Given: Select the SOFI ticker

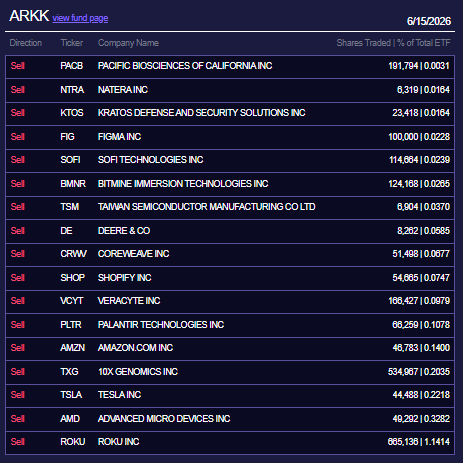Looking at the screenshot, I should tap(70, 160).
